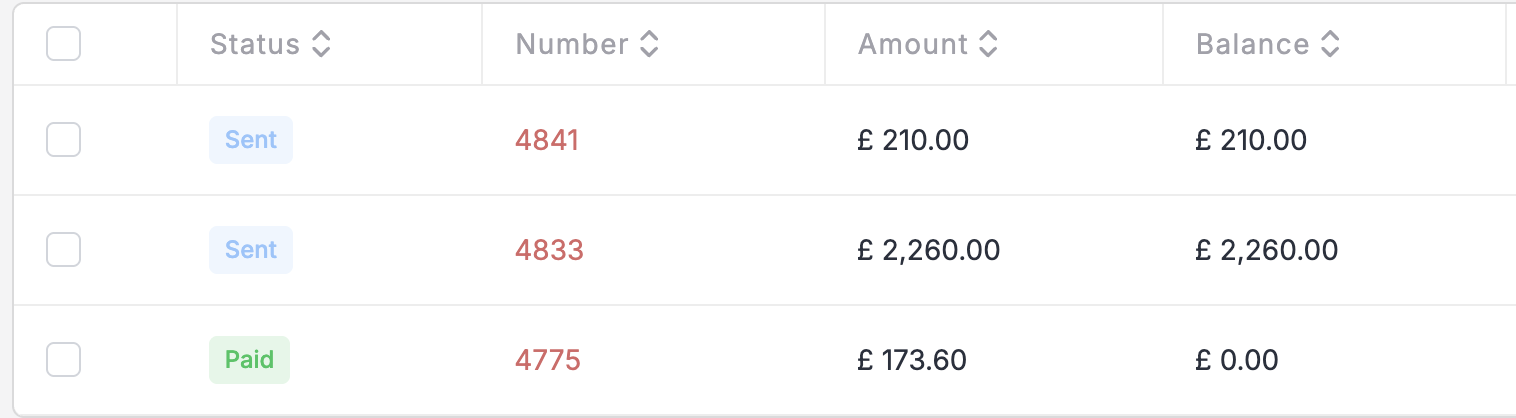Viewport: 1516px width, 418px height.
Task: Click the sort arrows next to Number
Action: point(649,44)
